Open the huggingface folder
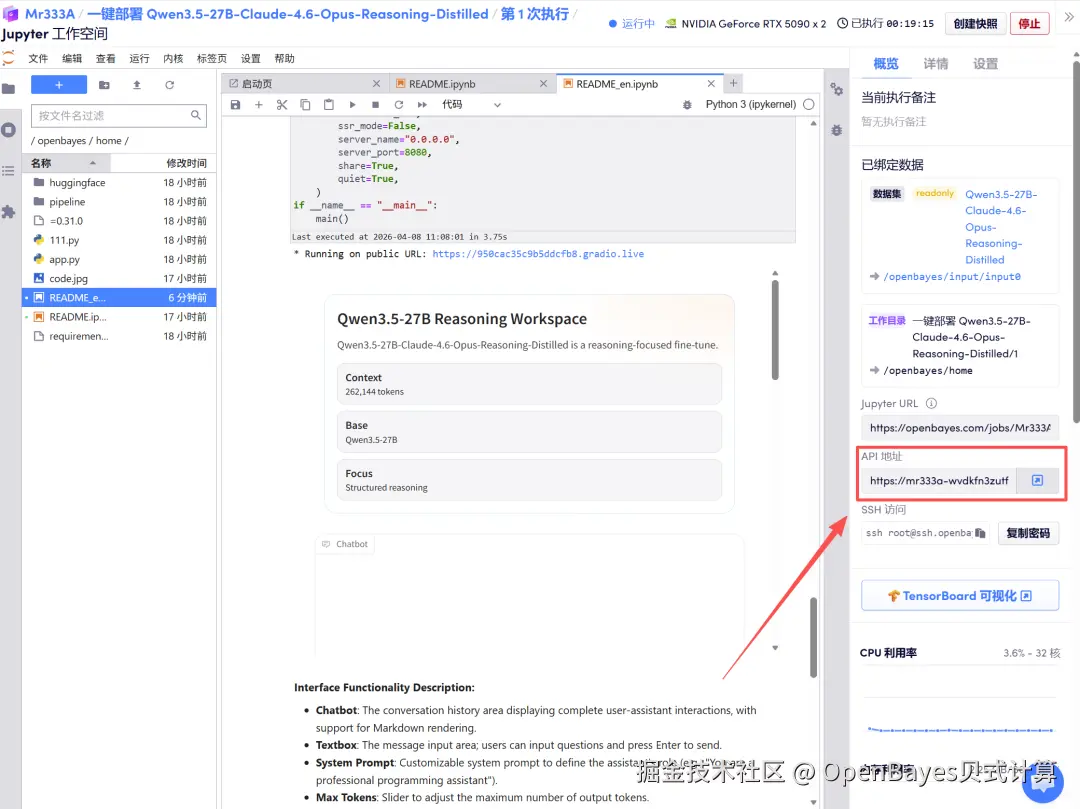This screenshot has height=809, width=1080. [119, 182]
